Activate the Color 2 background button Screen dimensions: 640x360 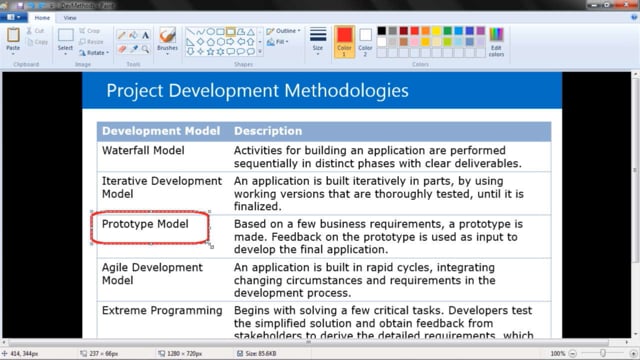coord(365,42)
